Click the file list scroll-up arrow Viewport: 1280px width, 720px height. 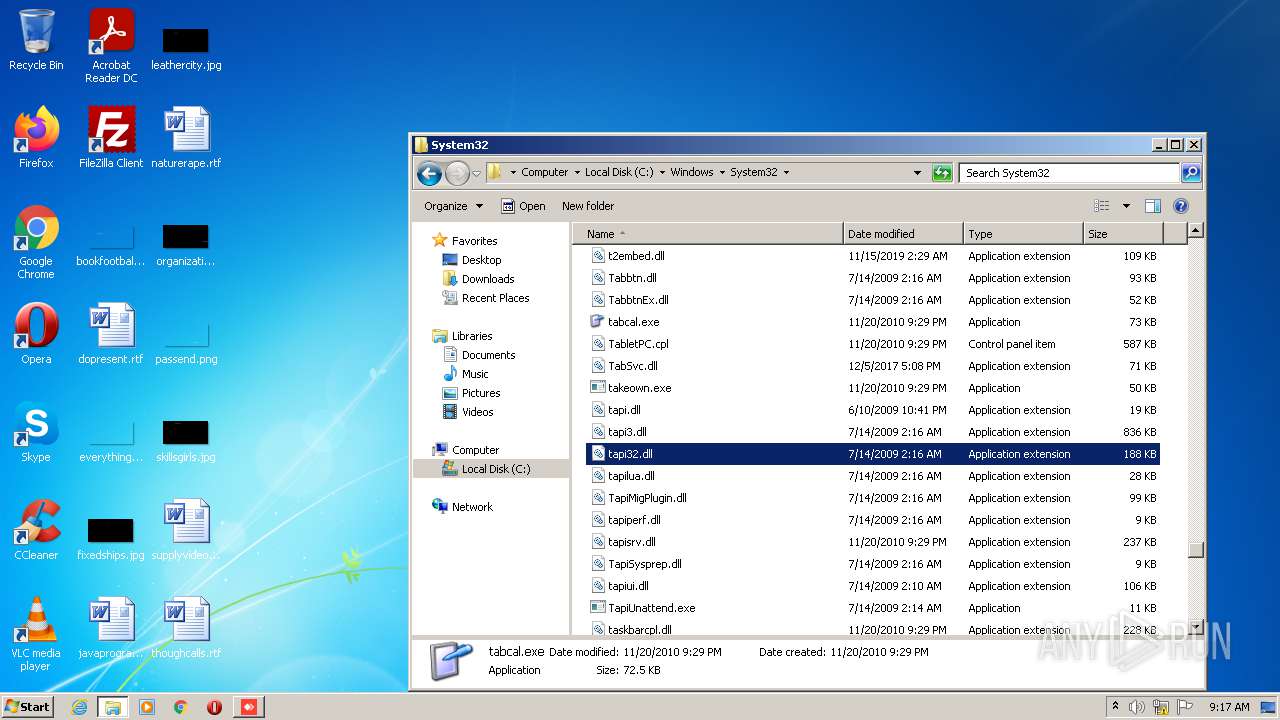pos(1195,231)
